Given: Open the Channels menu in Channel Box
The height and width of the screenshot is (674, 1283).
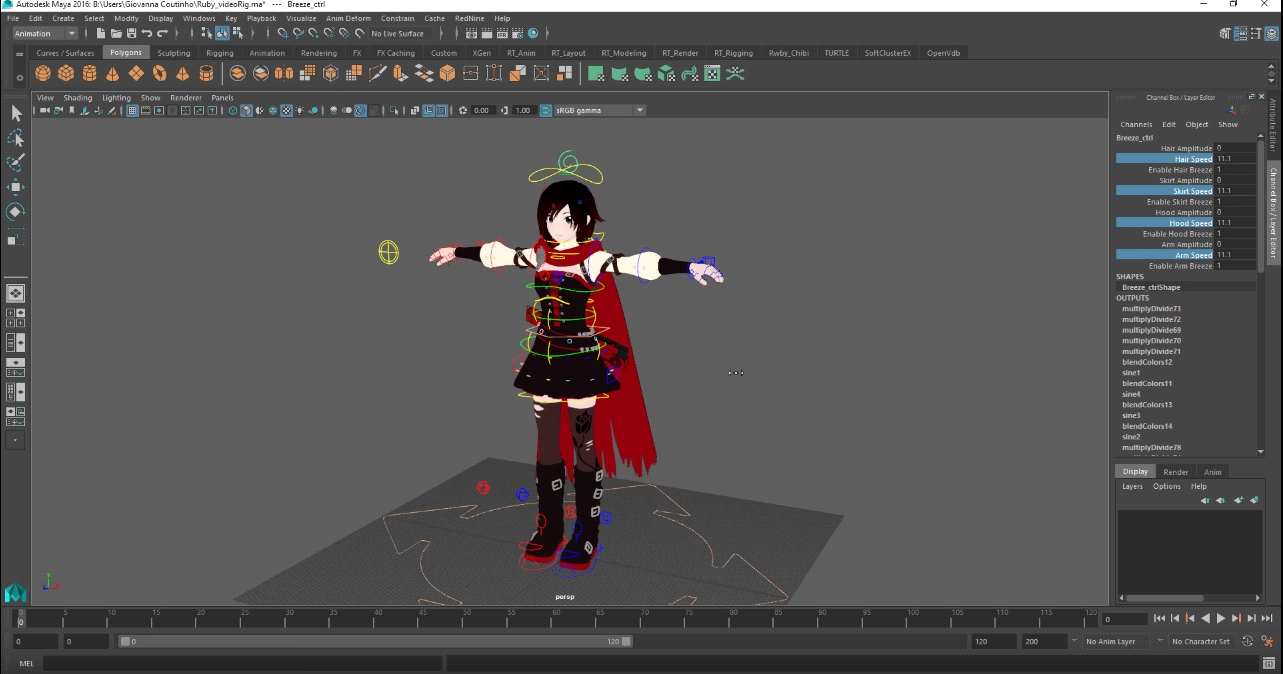Looking at the screenshot, I should coord(1136,125).
